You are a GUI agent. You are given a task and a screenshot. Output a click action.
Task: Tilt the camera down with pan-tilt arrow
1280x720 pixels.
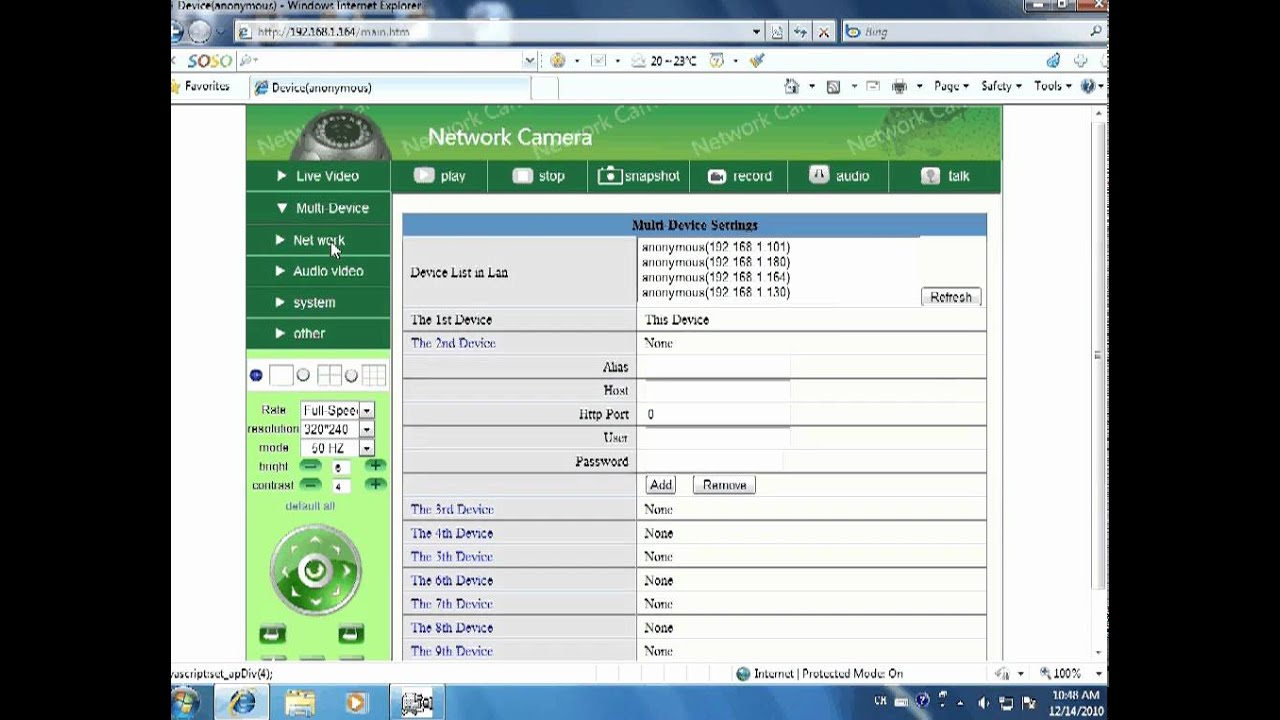(x=315, y=601)
